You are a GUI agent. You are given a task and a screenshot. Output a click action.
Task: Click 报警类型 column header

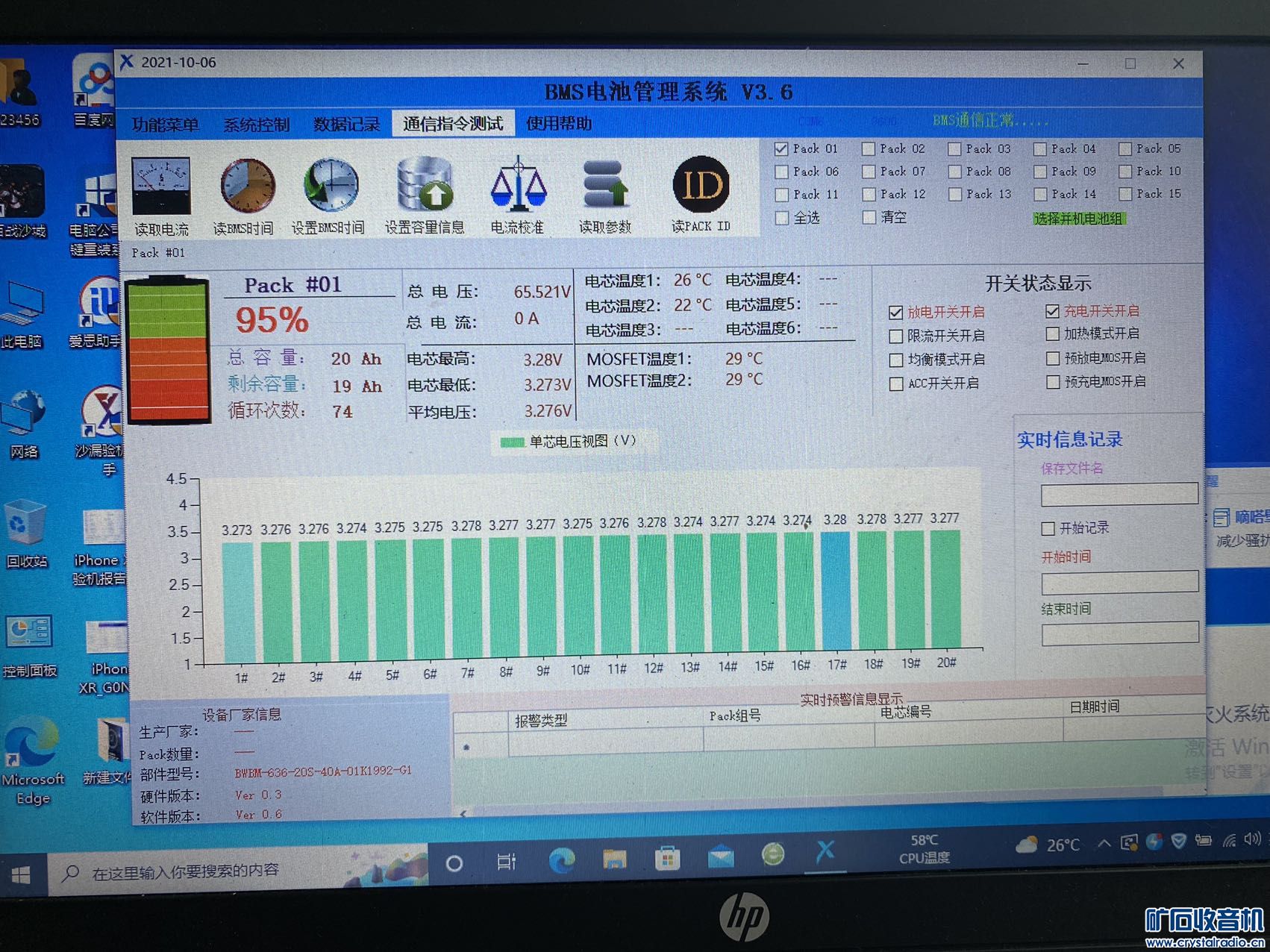[541, 721]
